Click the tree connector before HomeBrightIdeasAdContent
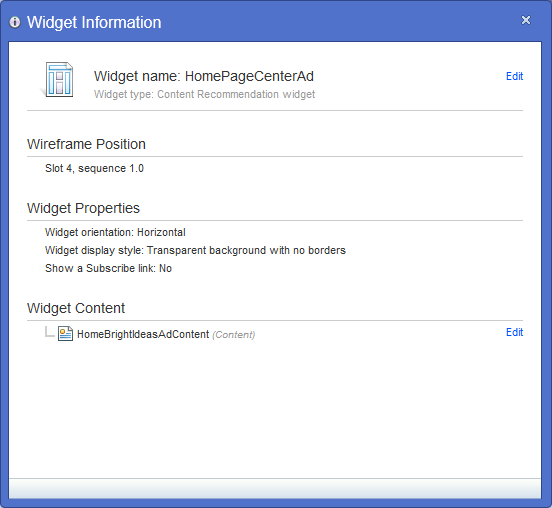552x508 pixels. tap(49, 332)
